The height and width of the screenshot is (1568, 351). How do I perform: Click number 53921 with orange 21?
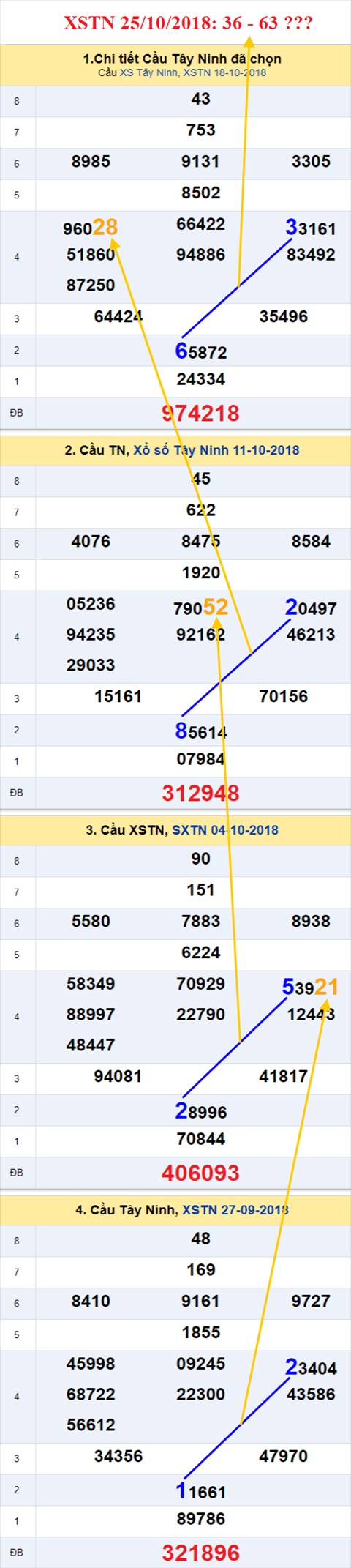coord(311,988)
